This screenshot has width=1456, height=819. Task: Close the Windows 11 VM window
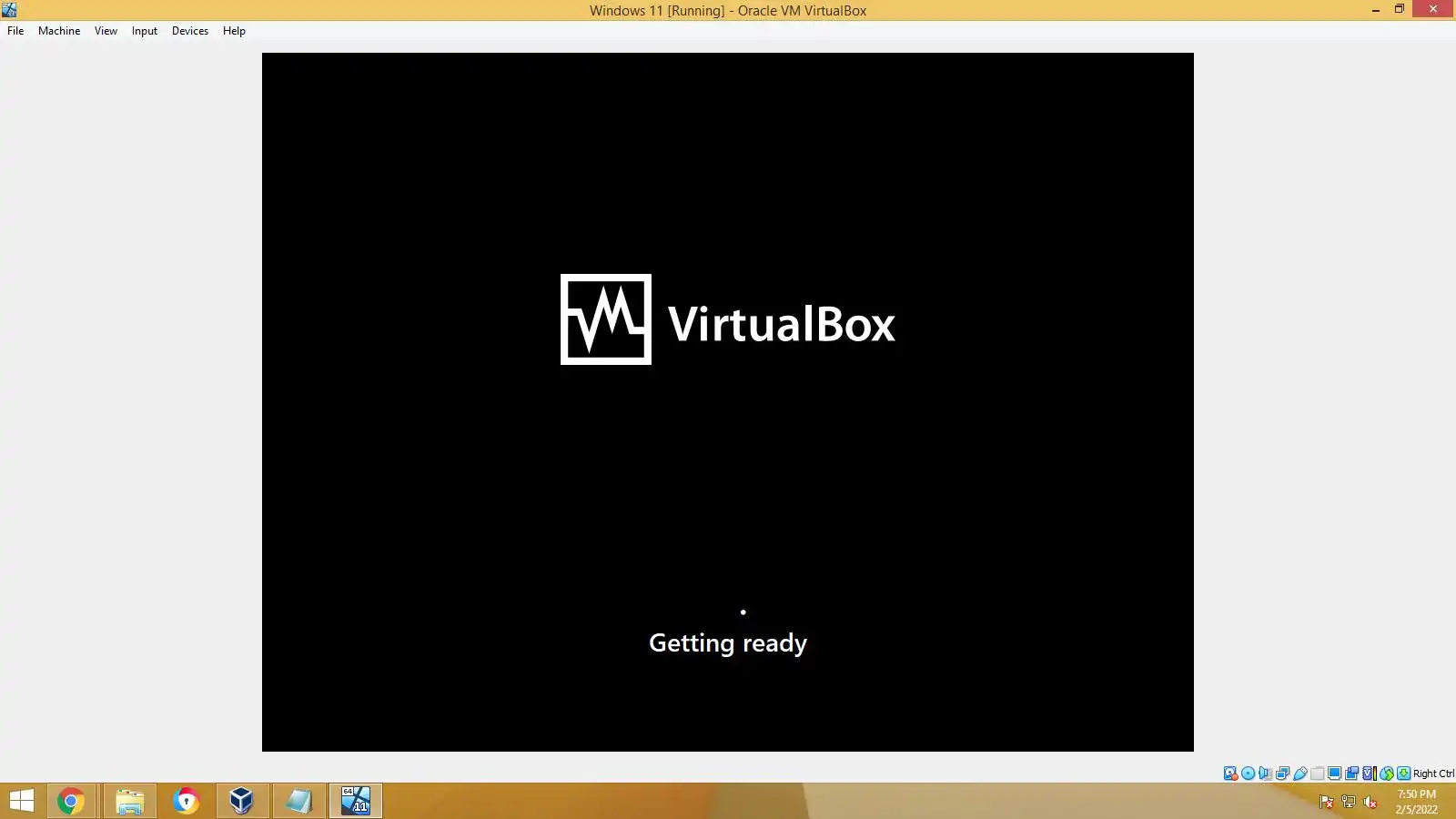tap(1433, 9)
